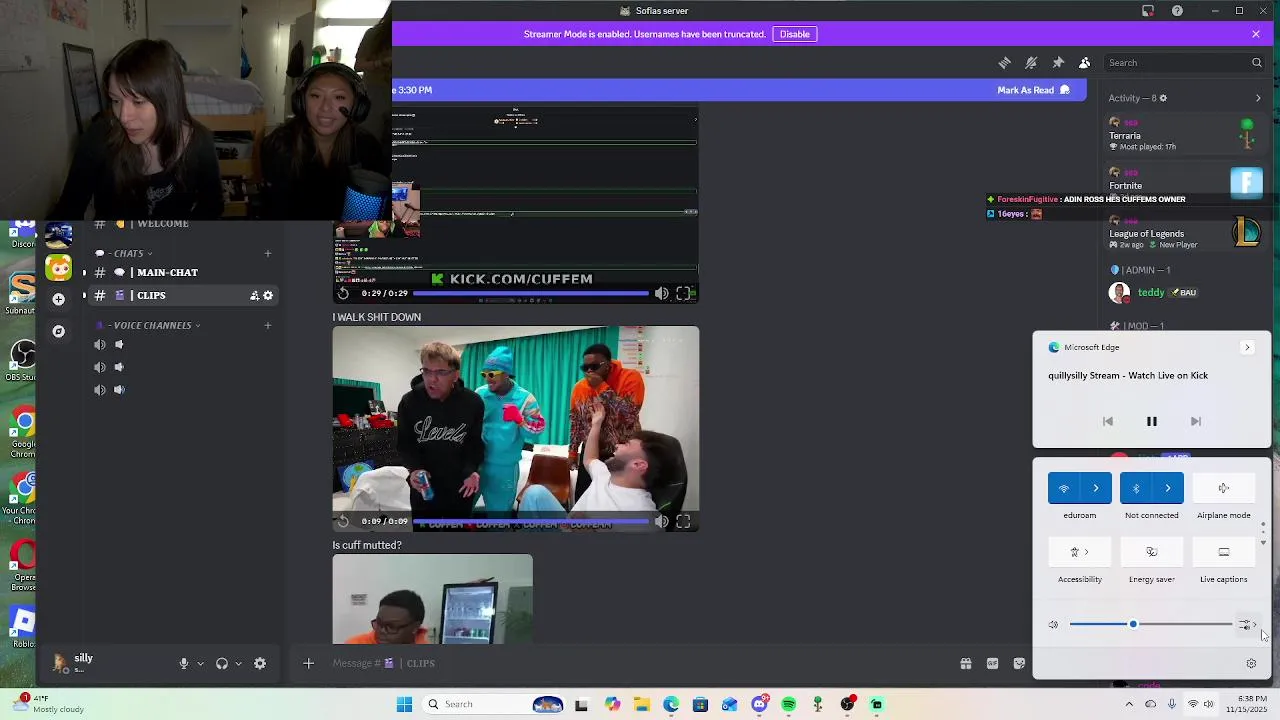
Task: Open the WELCOME channel
Action: [x=162, y=224]
